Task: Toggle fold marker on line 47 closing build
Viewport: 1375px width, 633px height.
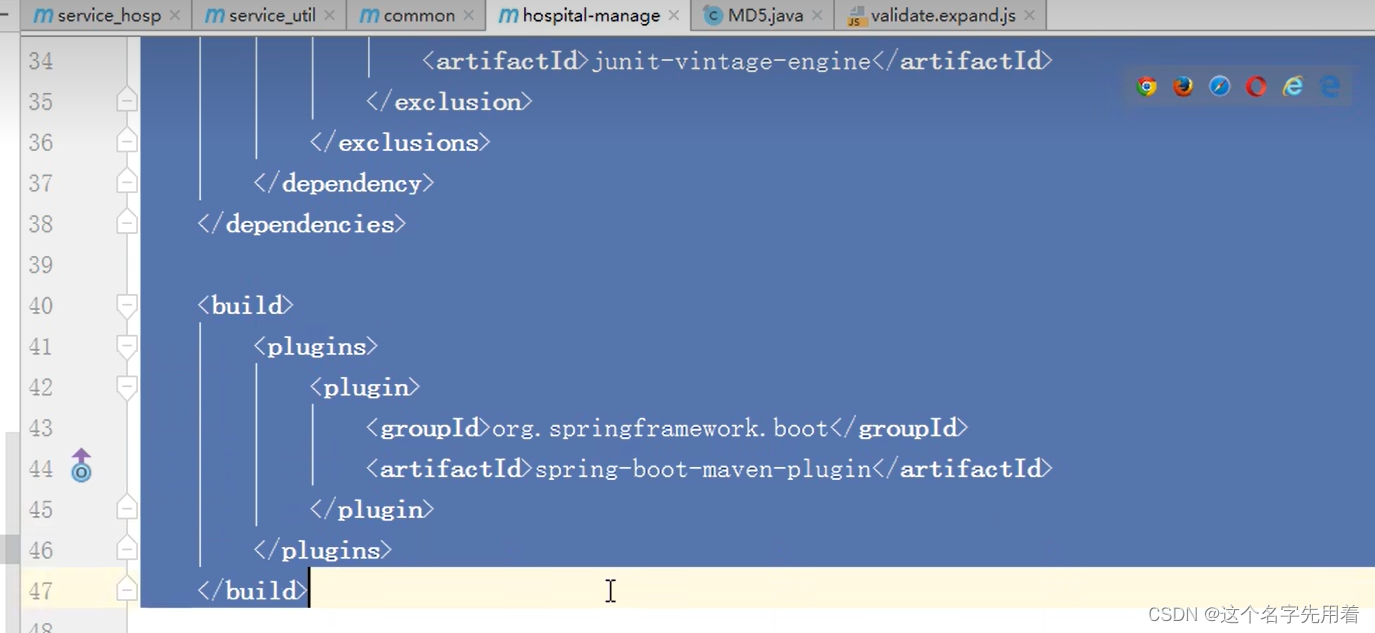Action: click(126, 590)
